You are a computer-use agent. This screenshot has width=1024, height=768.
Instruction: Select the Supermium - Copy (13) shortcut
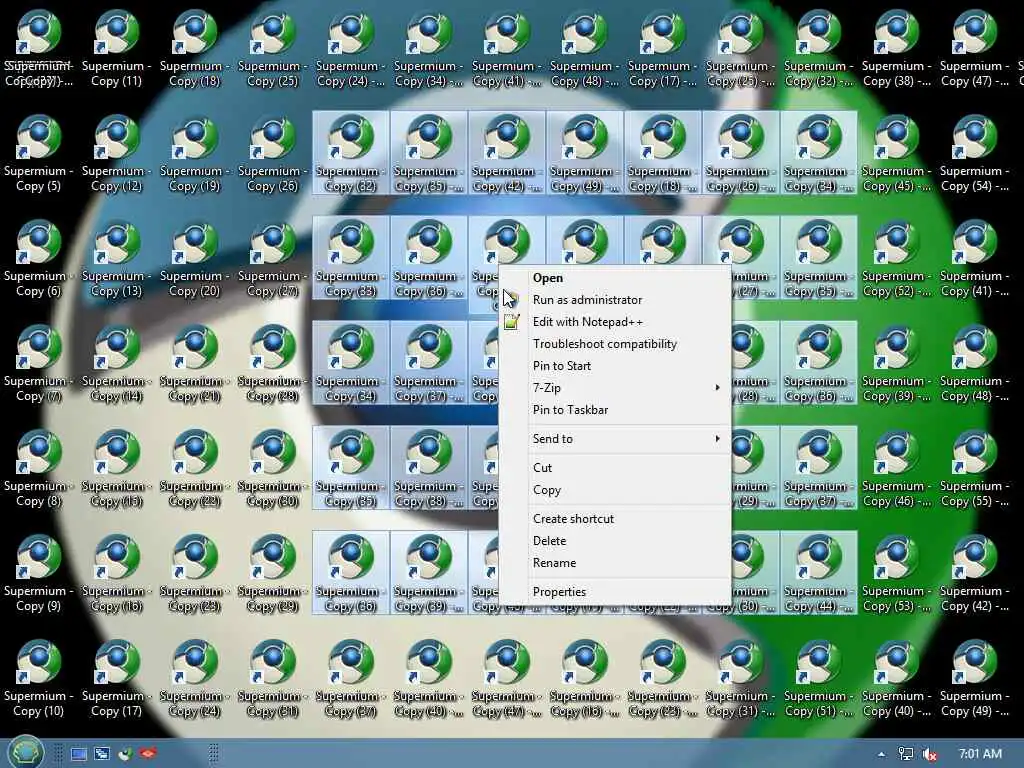click(116, 259)
